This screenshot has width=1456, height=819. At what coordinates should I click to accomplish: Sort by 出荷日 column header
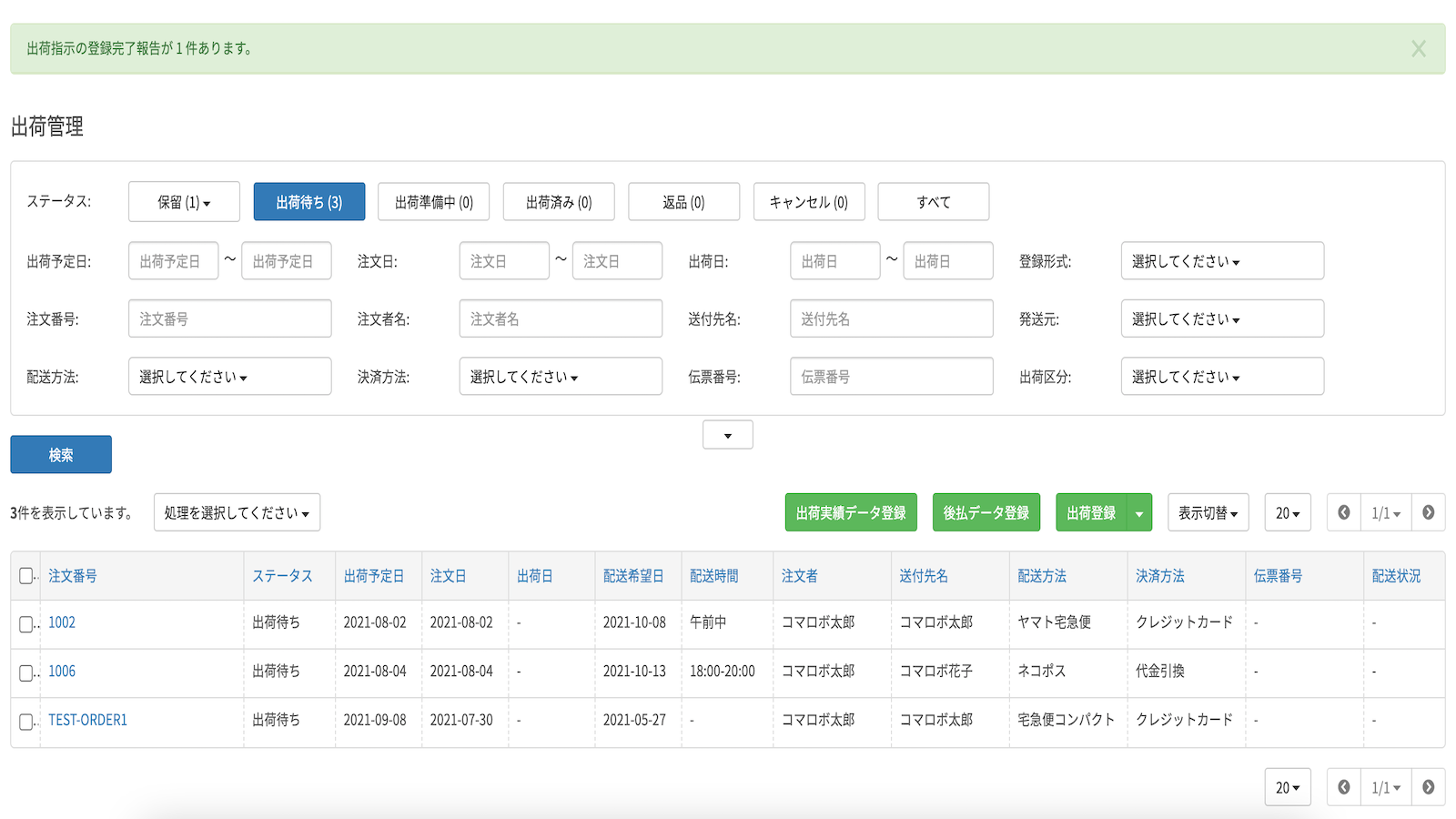tap(535, 575)
